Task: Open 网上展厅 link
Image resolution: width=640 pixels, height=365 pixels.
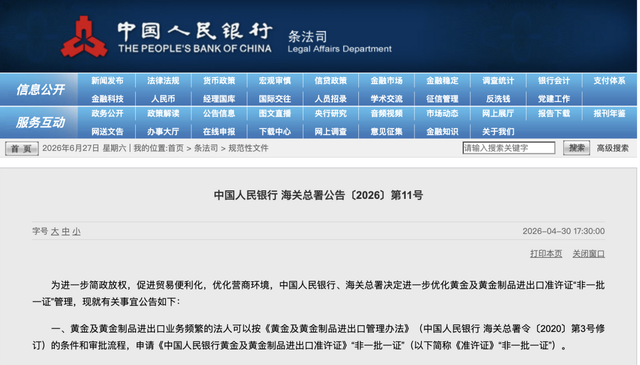Action: pyautogui.click(x=498, y=114)
